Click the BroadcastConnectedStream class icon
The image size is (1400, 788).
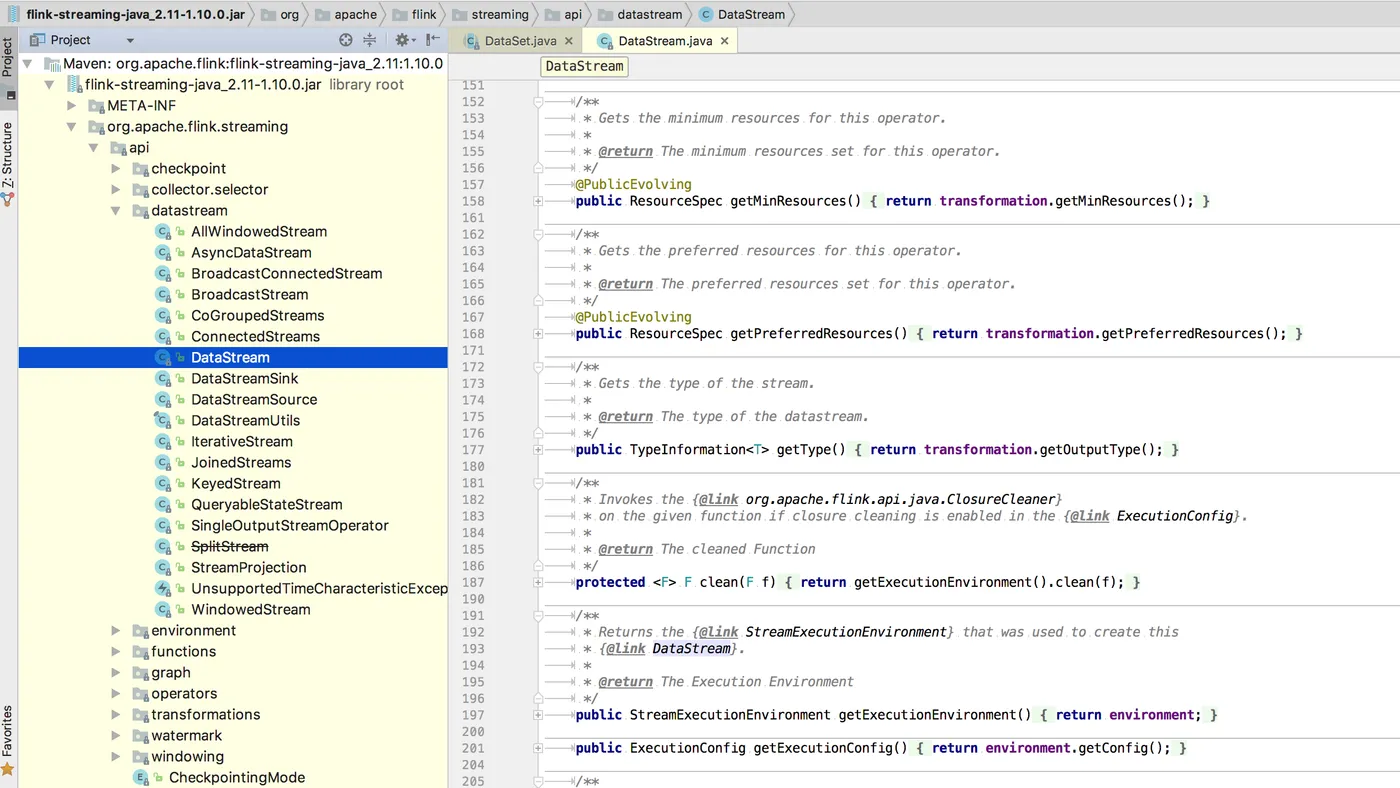pyautogui.click(x=163, y=273)
